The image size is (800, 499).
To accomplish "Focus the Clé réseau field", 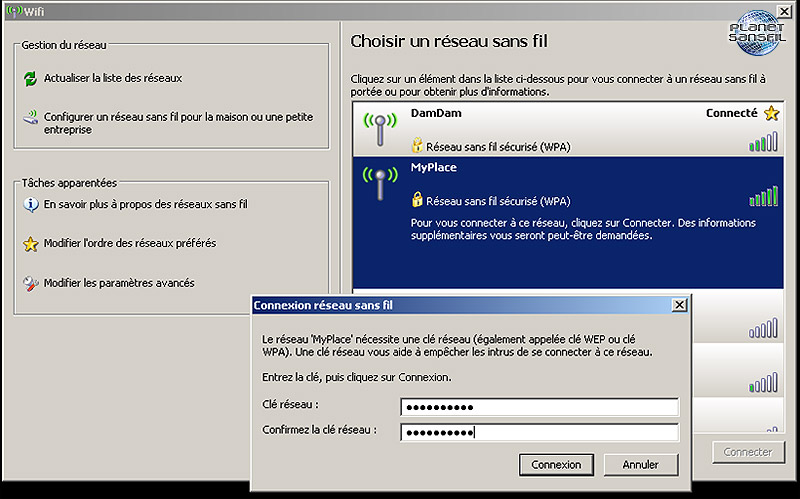I will [540, 407].
